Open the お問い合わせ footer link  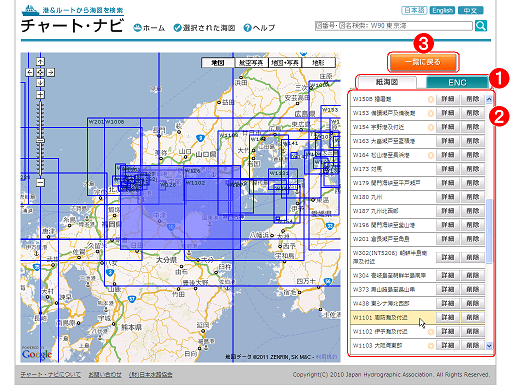pyautogui.click(x=105, y=375)
